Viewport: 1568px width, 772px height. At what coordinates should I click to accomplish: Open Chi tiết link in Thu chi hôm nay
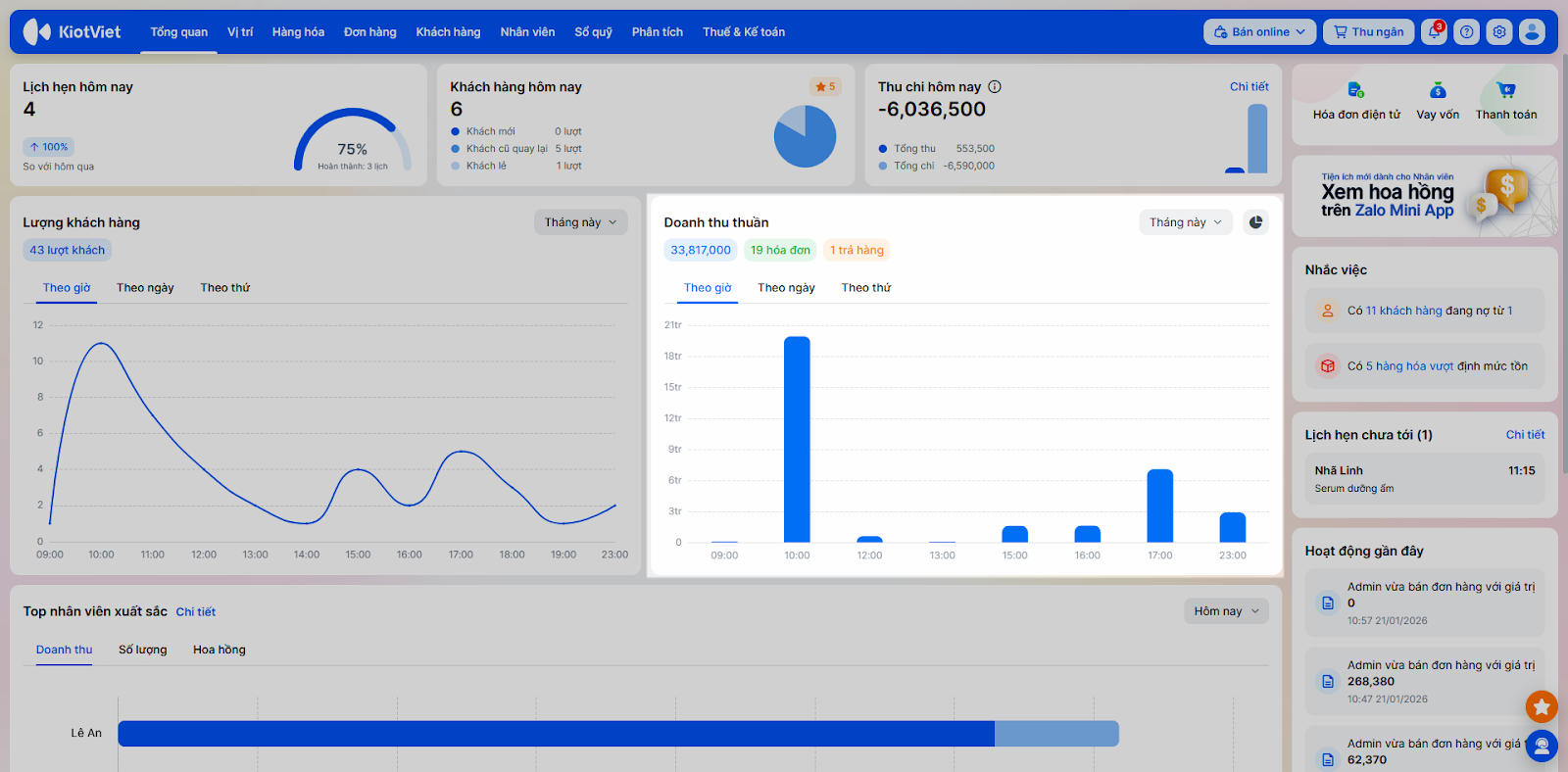[1249, 87]
